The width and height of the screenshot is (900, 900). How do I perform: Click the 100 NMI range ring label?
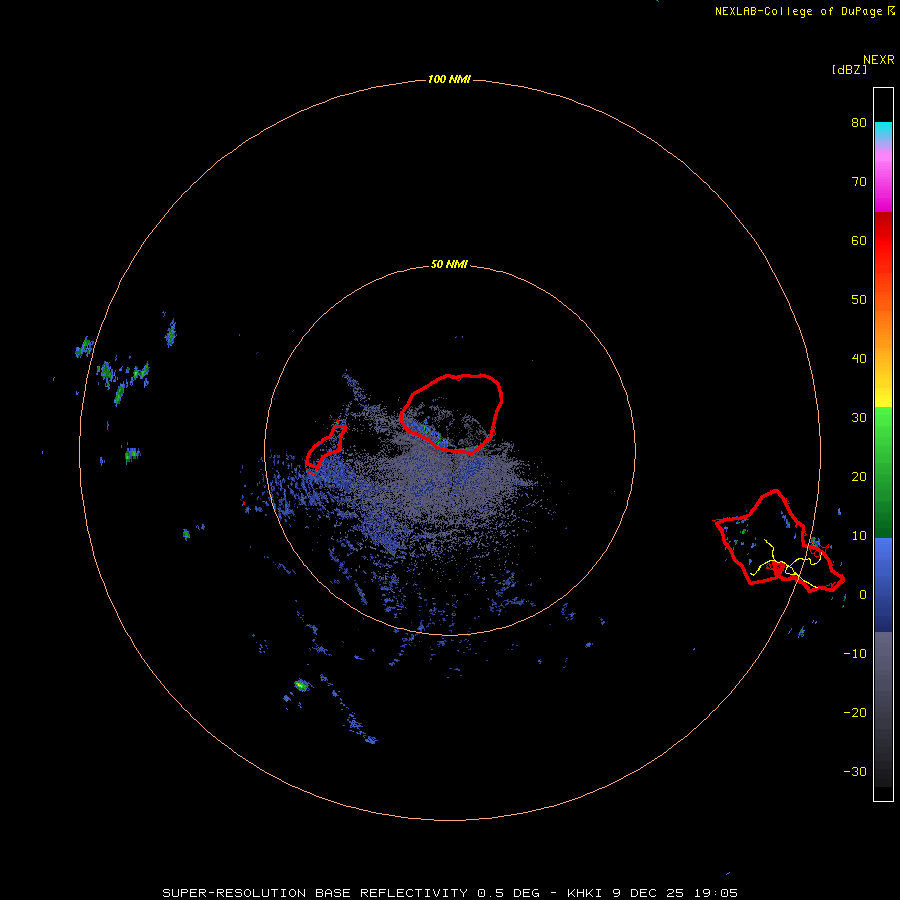coord(449,79)
